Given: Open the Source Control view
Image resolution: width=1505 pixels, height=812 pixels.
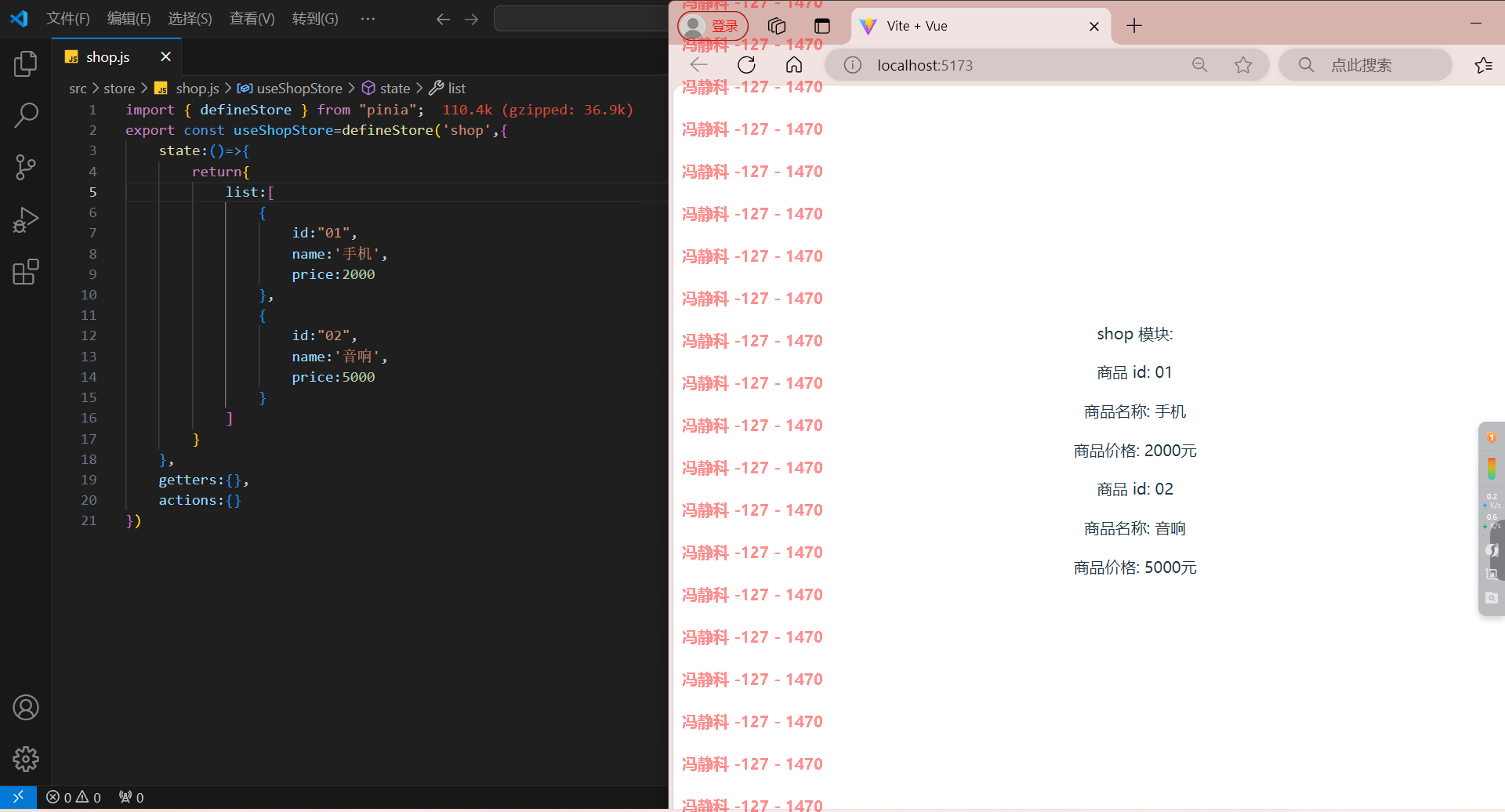Looking at the screenshot, I should [25, 167].
